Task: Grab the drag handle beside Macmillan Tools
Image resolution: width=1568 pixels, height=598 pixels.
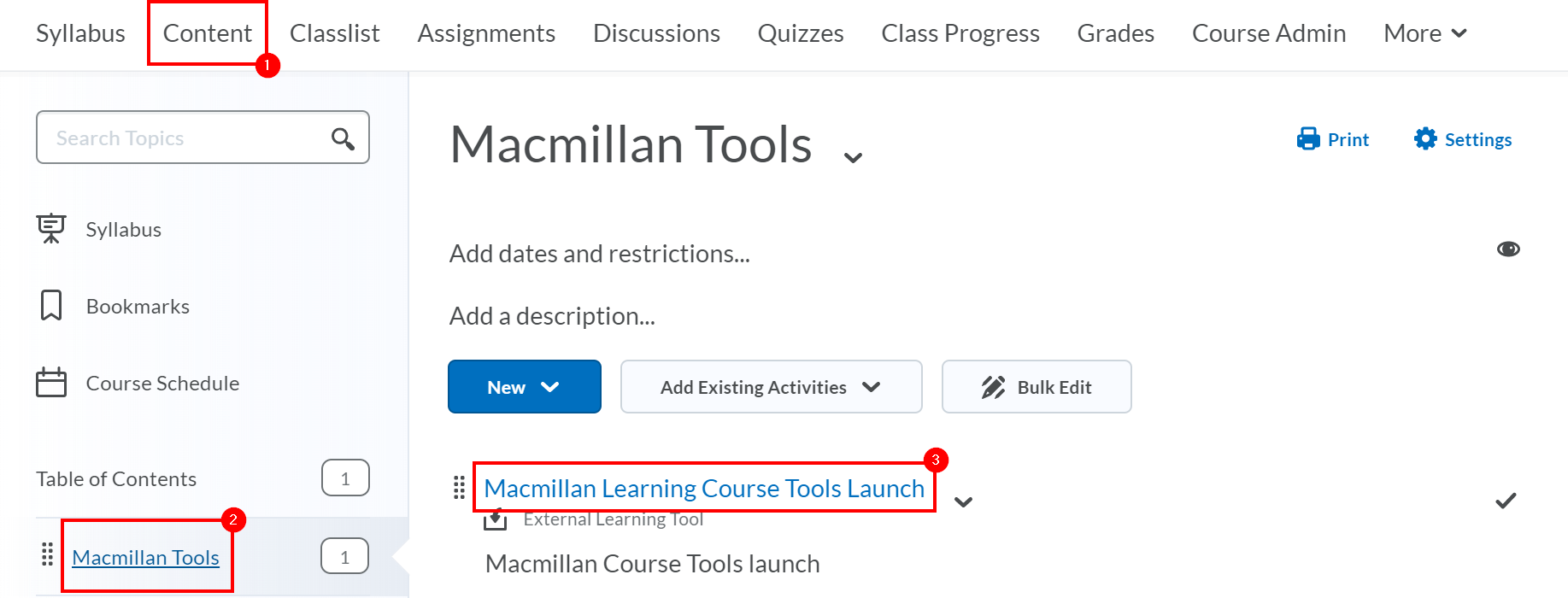Action: point(47,555)
